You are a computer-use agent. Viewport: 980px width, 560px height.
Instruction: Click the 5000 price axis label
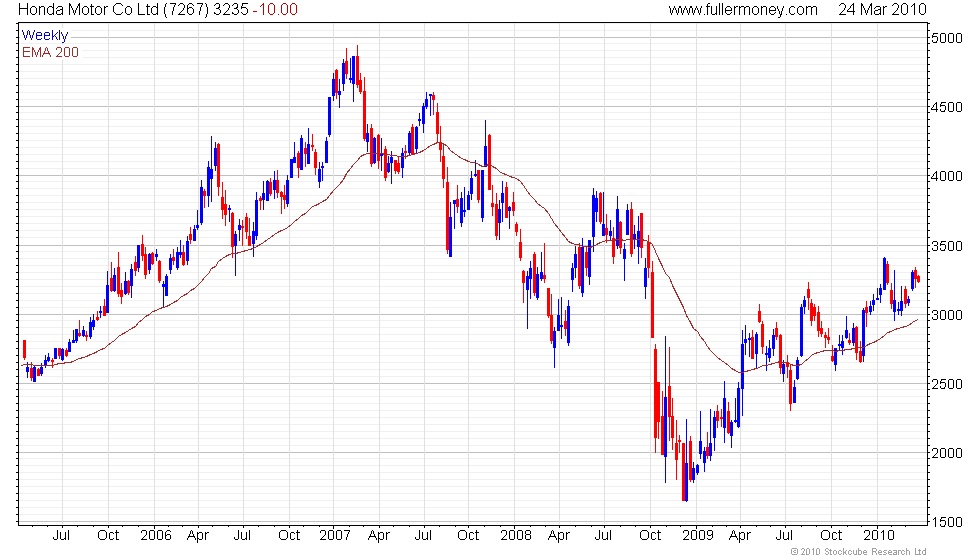pyautogui.click(x=947, y=38)
